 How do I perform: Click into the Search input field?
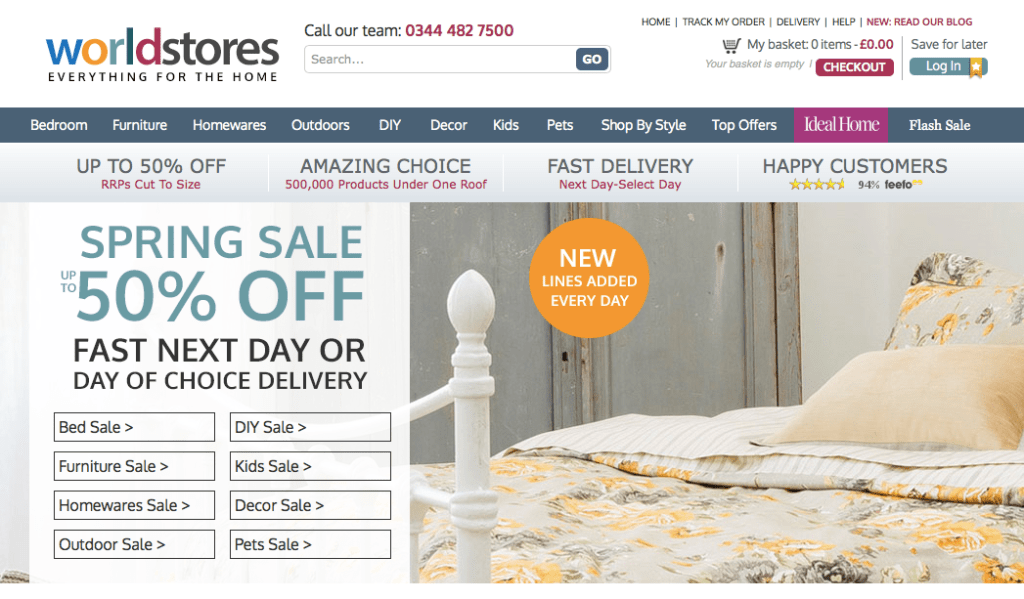(440, 59)
